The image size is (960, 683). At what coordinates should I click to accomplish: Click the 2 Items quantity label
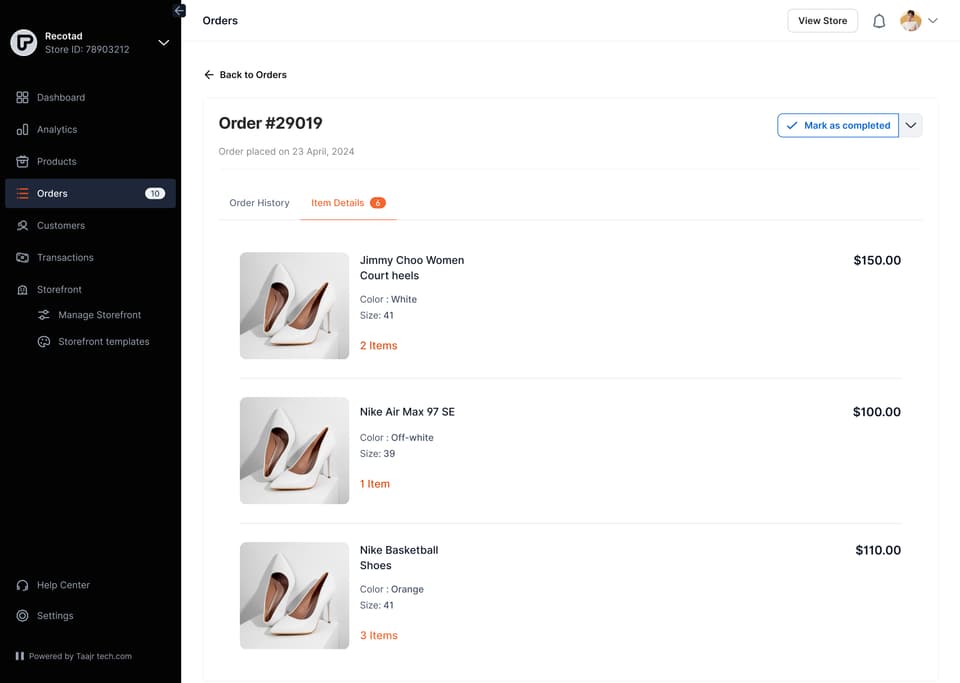378,346
